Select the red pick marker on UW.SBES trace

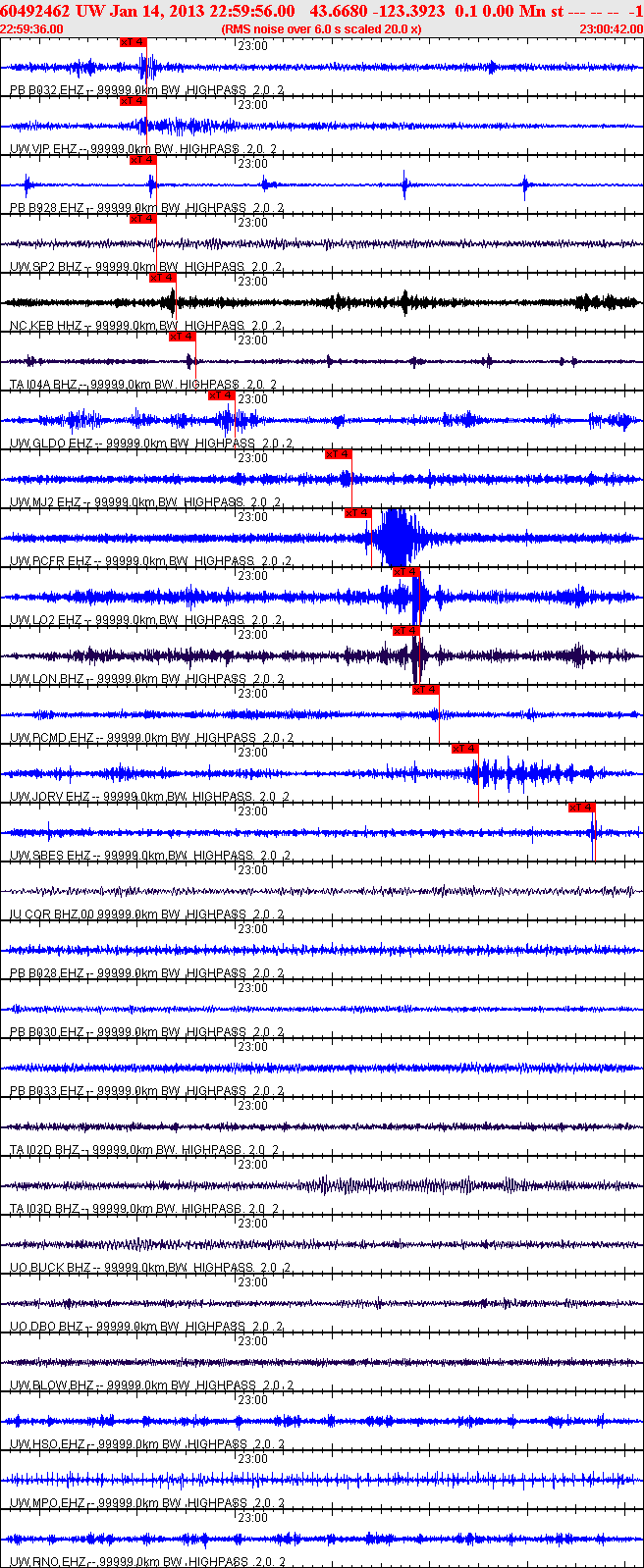[x=582, y=808]
